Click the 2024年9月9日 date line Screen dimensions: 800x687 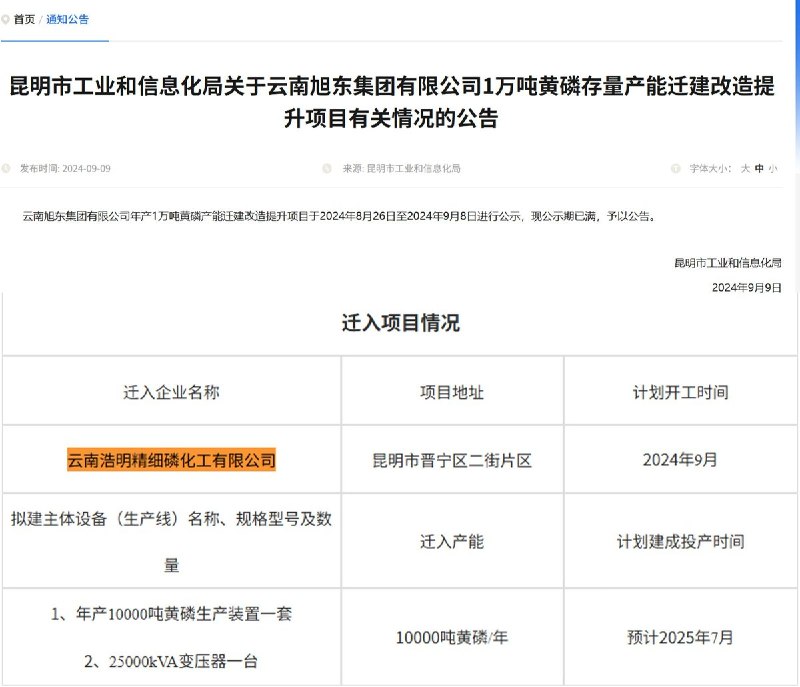pyautogui.click(x=746, y=288)
